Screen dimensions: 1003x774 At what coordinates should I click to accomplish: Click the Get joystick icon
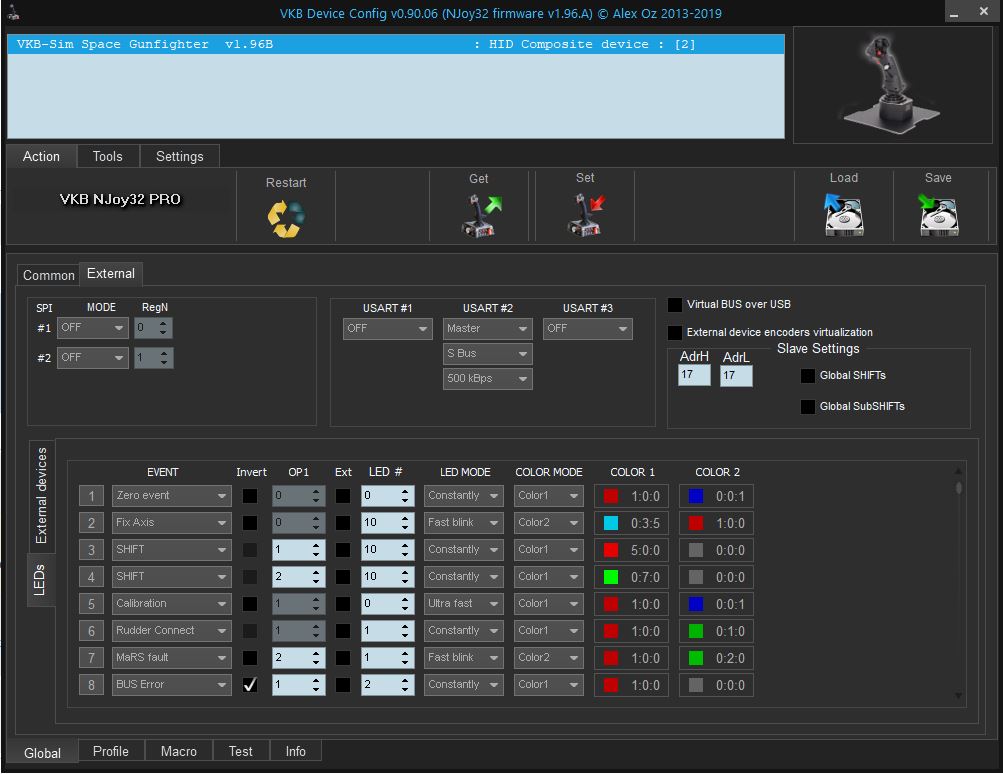479,215
